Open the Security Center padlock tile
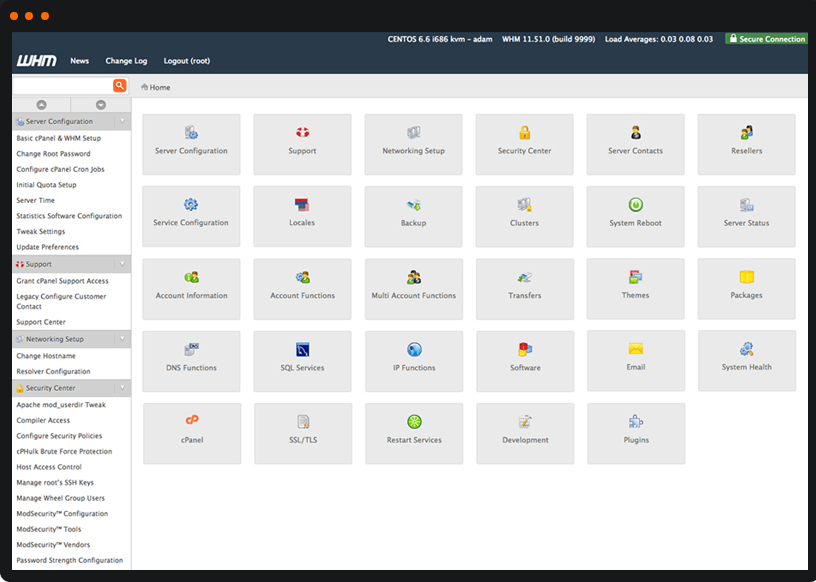The image size is (816, 582). point(525,144)
